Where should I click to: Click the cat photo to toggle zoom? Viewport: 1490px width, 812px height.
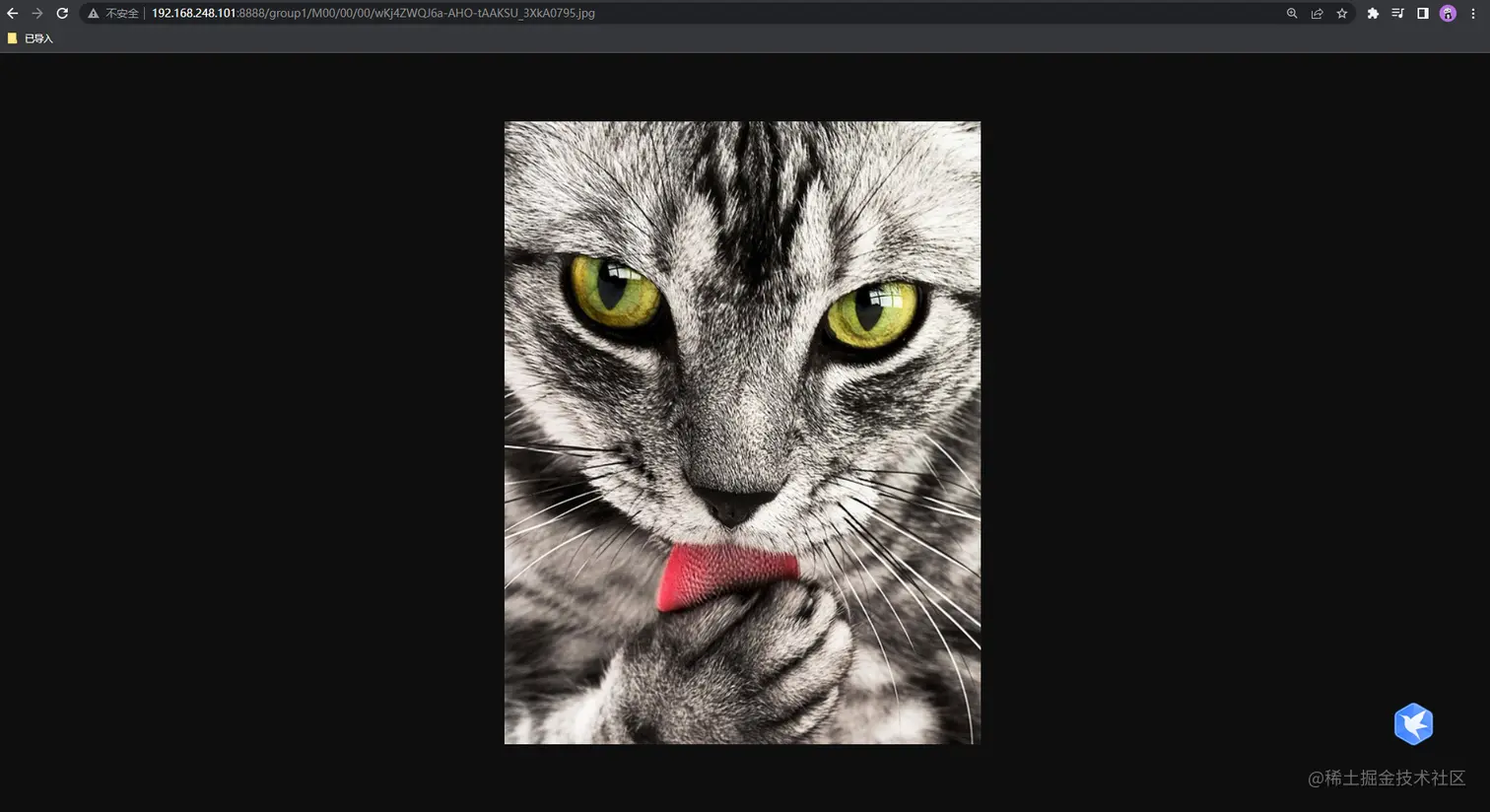click(x=742, y=432)
